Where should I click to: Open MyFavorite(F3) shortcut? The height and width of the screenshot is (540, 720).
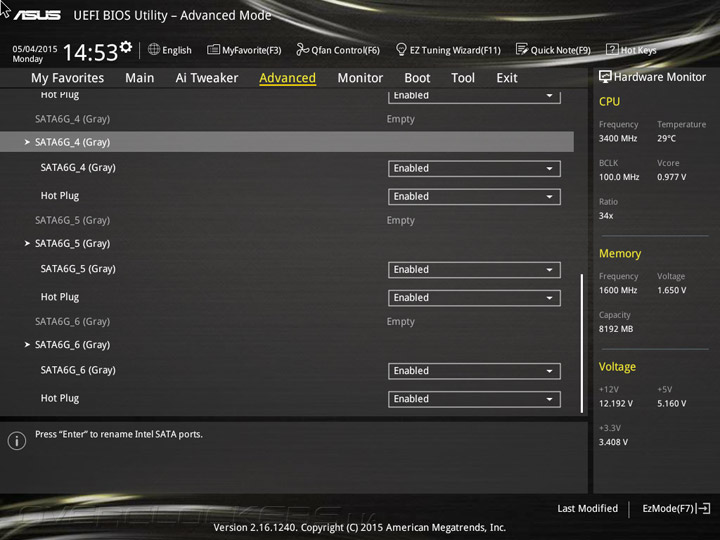click(x=252, y=50)
